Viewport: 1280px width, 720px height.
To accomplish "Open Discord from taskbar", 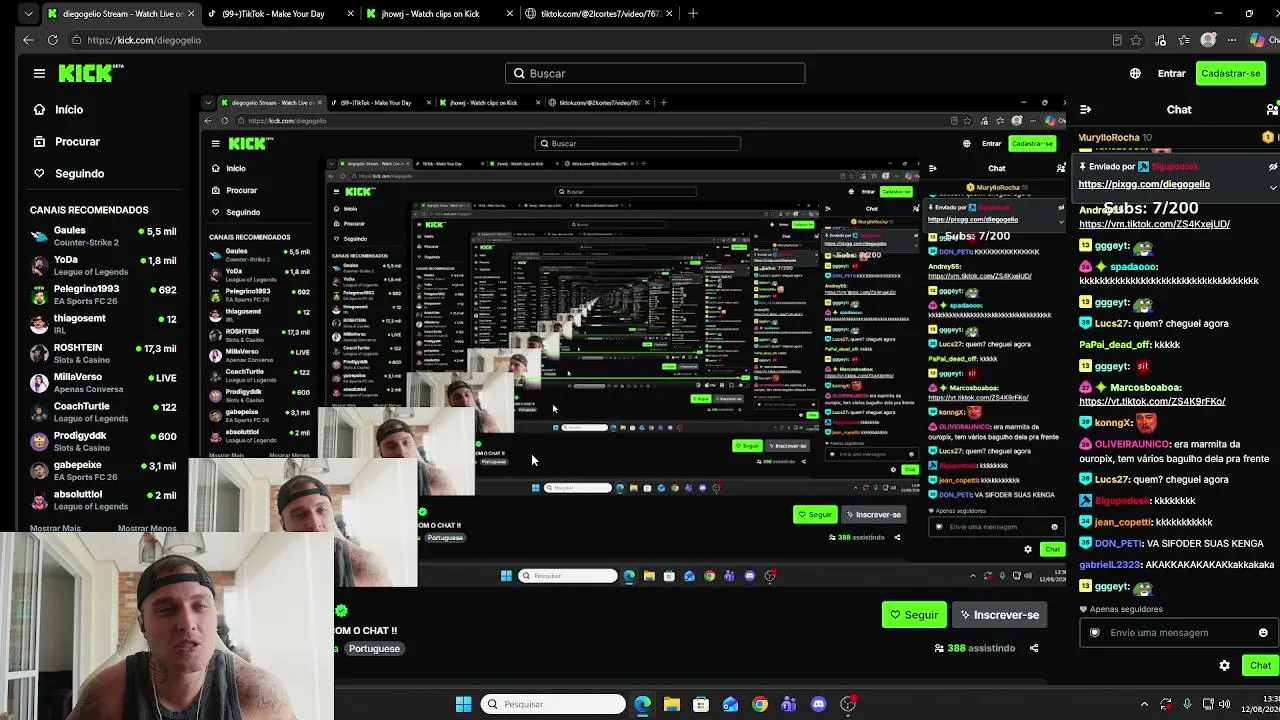I will pos(819,704).
